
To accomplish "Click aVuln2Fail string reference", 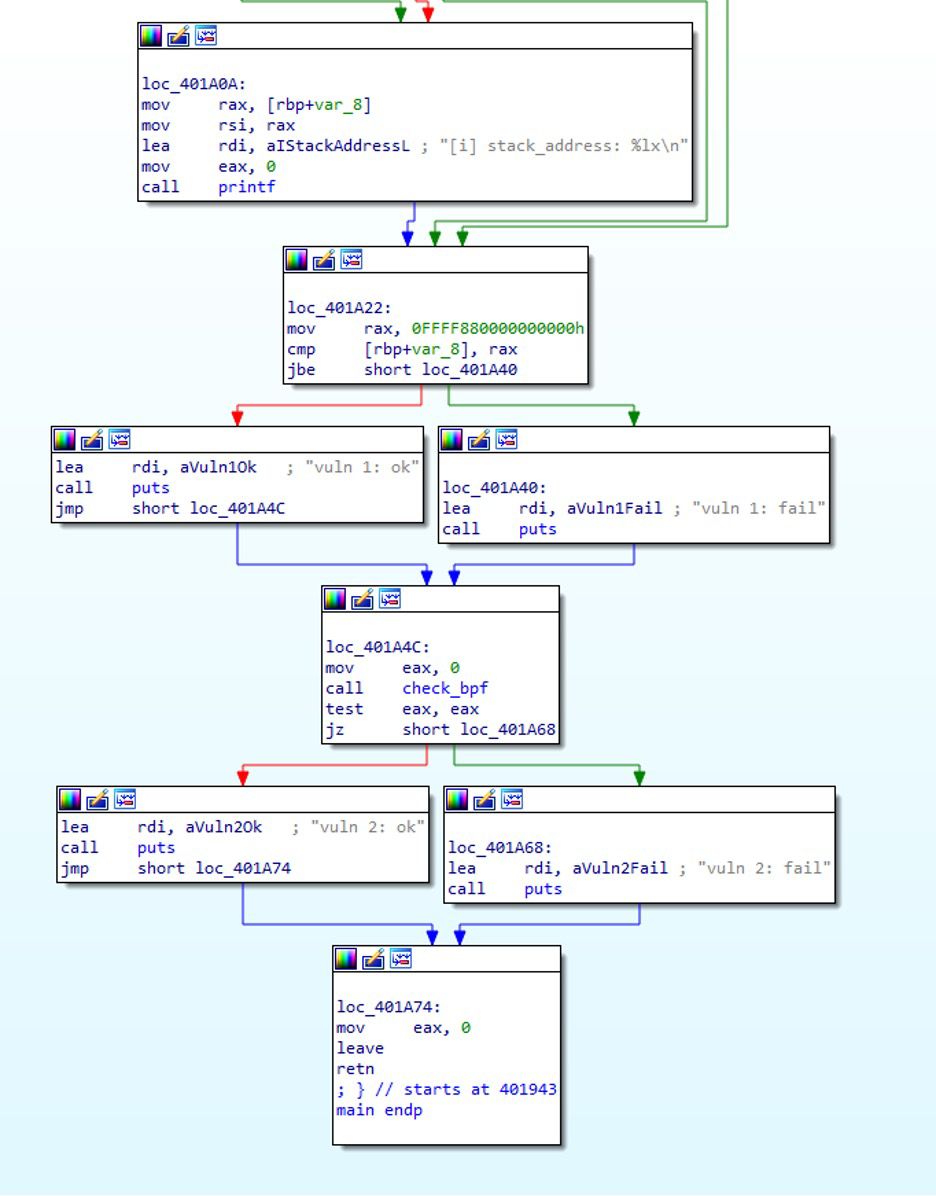I will (619, 869).
